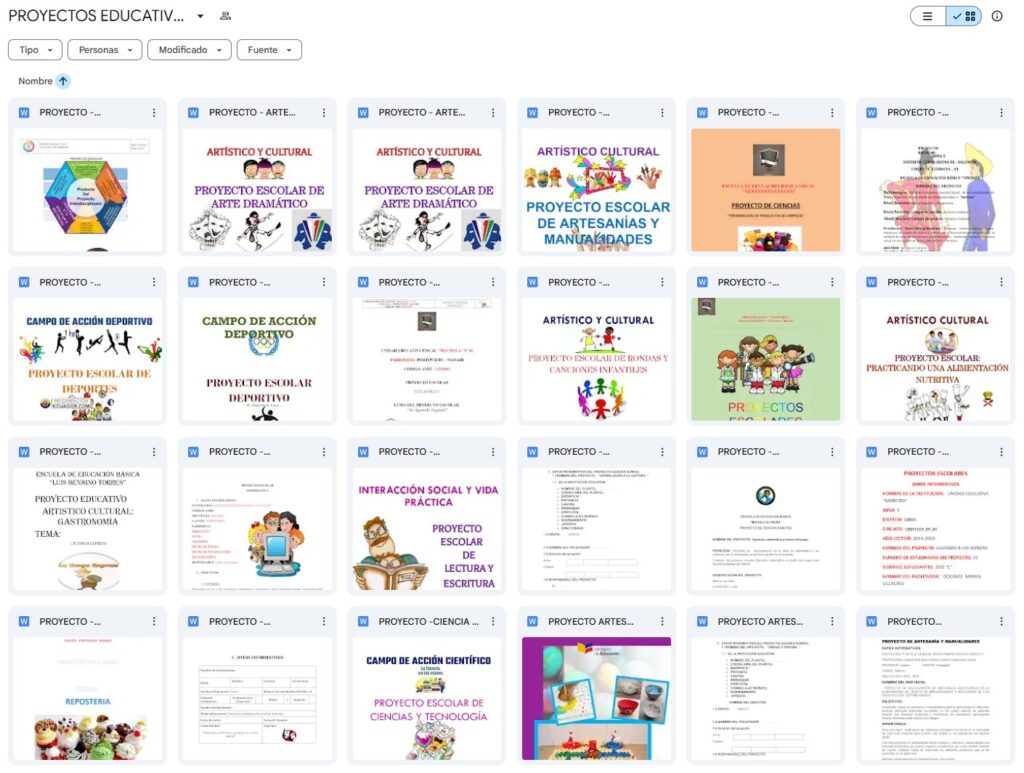The image size is (1024, 773).
Task: Open three-dot menu of the Artesanías y Manualidades card
Action: click(663, 113)
